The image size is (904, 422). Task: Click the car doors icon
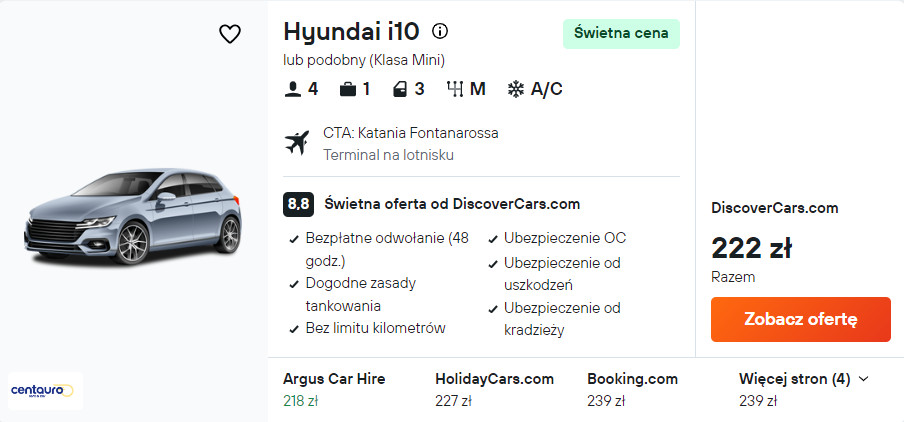(400, 89)
